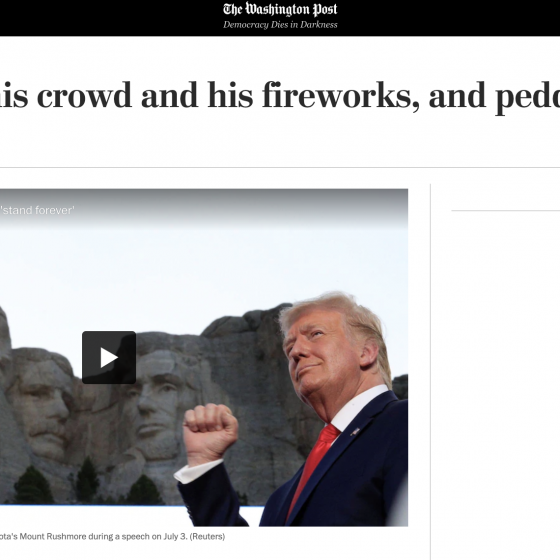Click the 'stand forever' video title overlay
The image size is (560, 560).
coord(37,210)
